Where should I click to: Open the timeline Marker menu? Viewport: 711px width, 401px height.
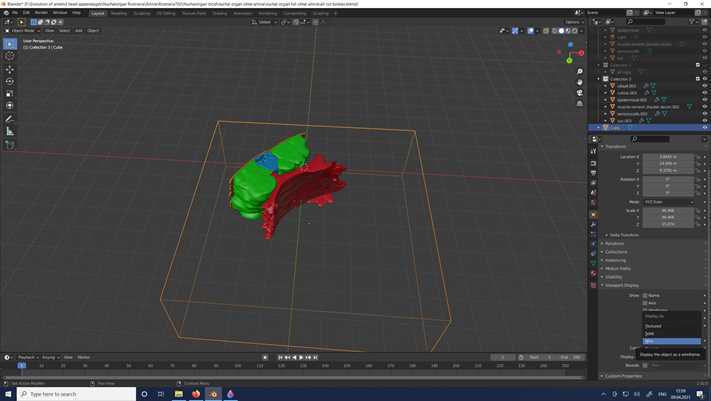tap(83, 357)
